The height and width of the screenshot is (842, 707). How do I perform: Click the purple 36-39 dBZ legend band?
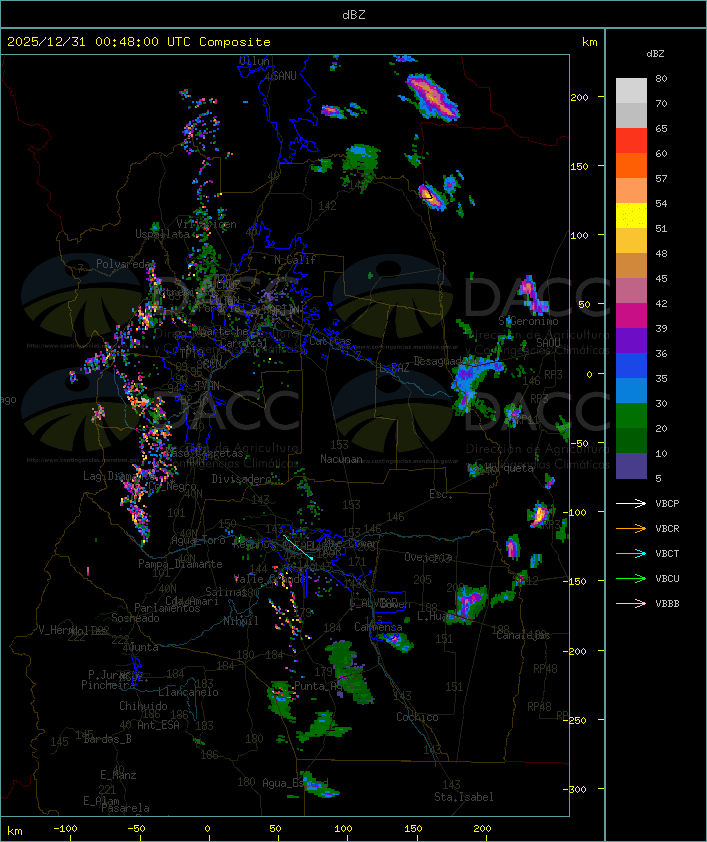click(x=631, y=340)
